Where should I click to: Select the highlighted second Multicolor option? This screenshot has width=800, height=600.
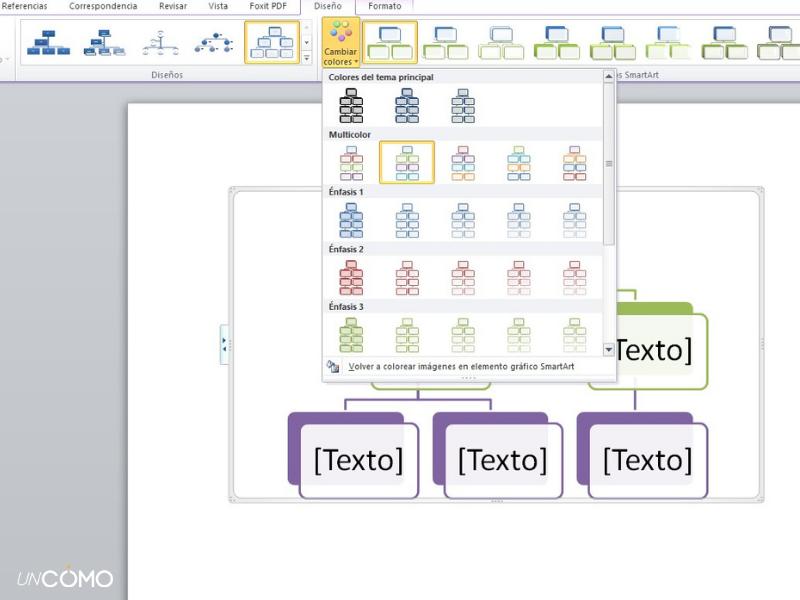[x=407, y=162]
